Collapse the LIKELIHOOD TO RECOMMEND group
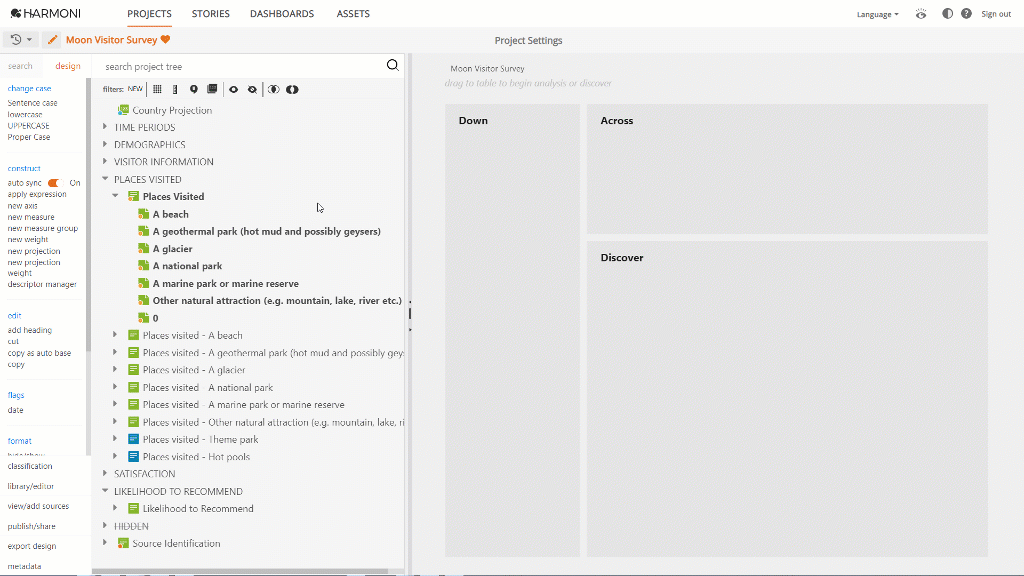 pos(105,490)
